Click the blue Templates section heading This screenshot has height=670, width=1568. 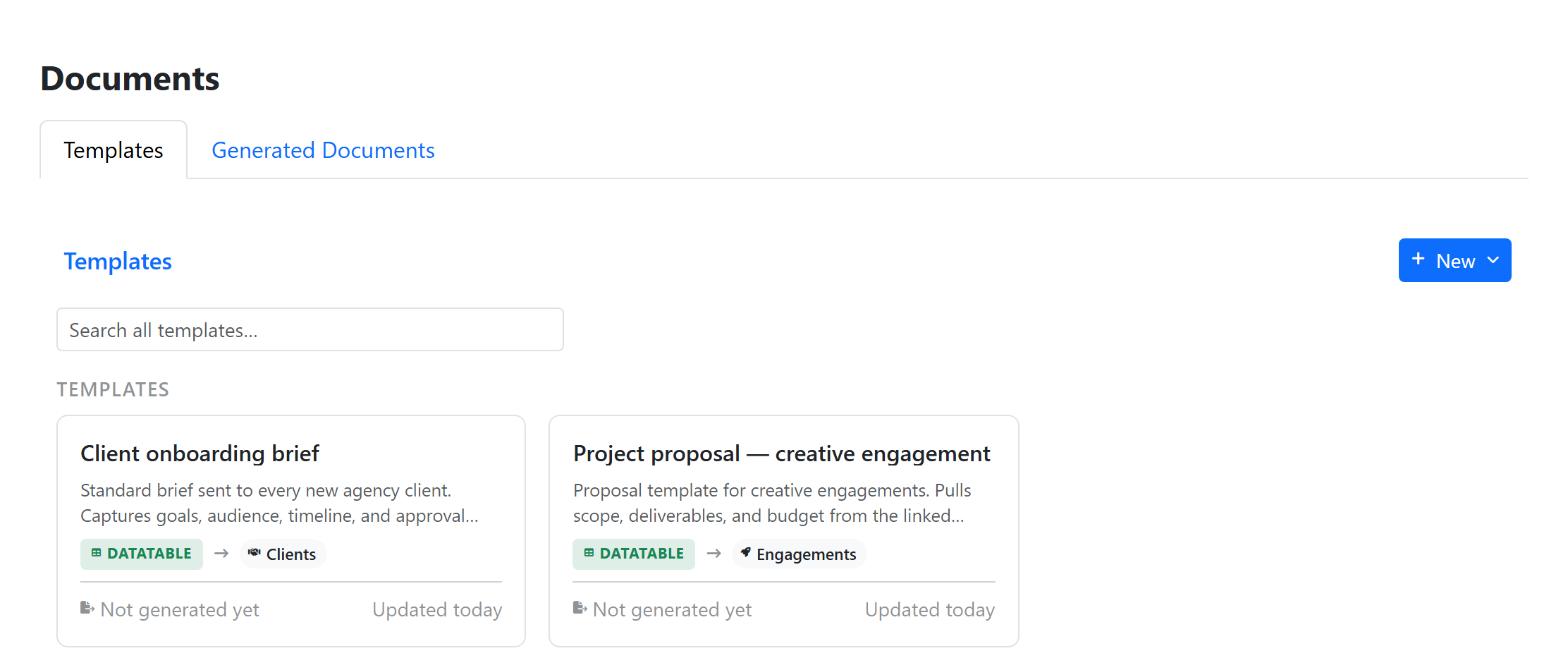coord(118,261)
